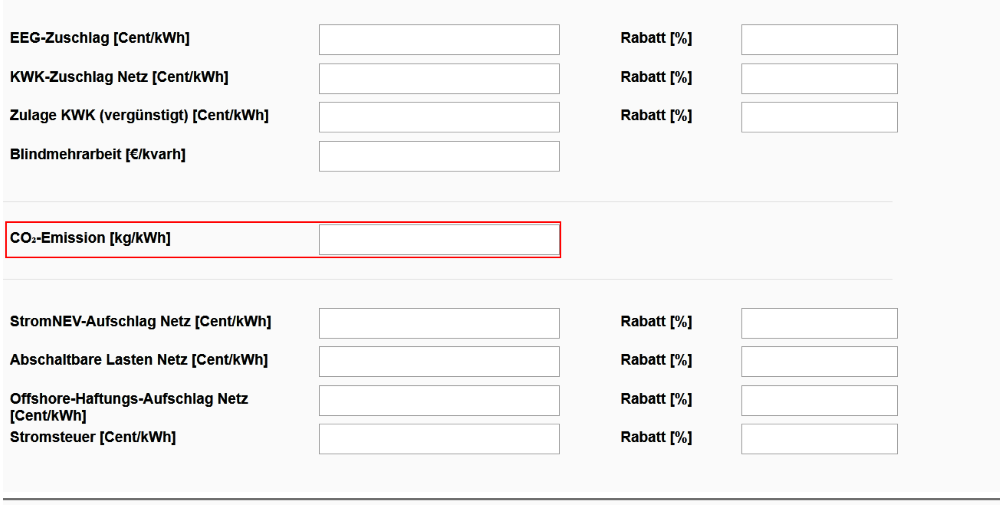Click the Blindmehrarbeit [€/kvarh] label text
Viewport: 1000px width, 505px height.
[97, 154]
